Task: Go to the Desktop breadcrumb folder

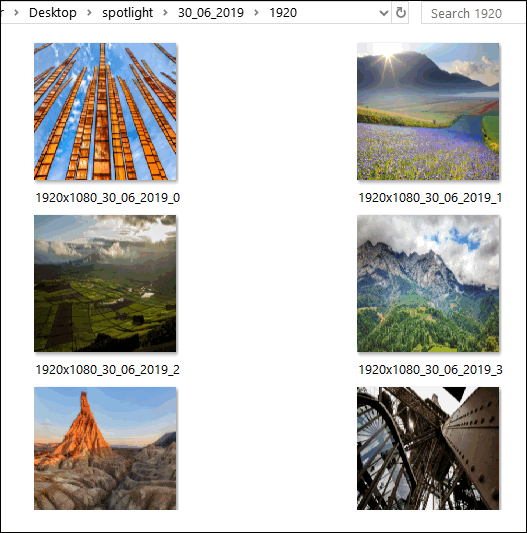Action: coord(53,13)
